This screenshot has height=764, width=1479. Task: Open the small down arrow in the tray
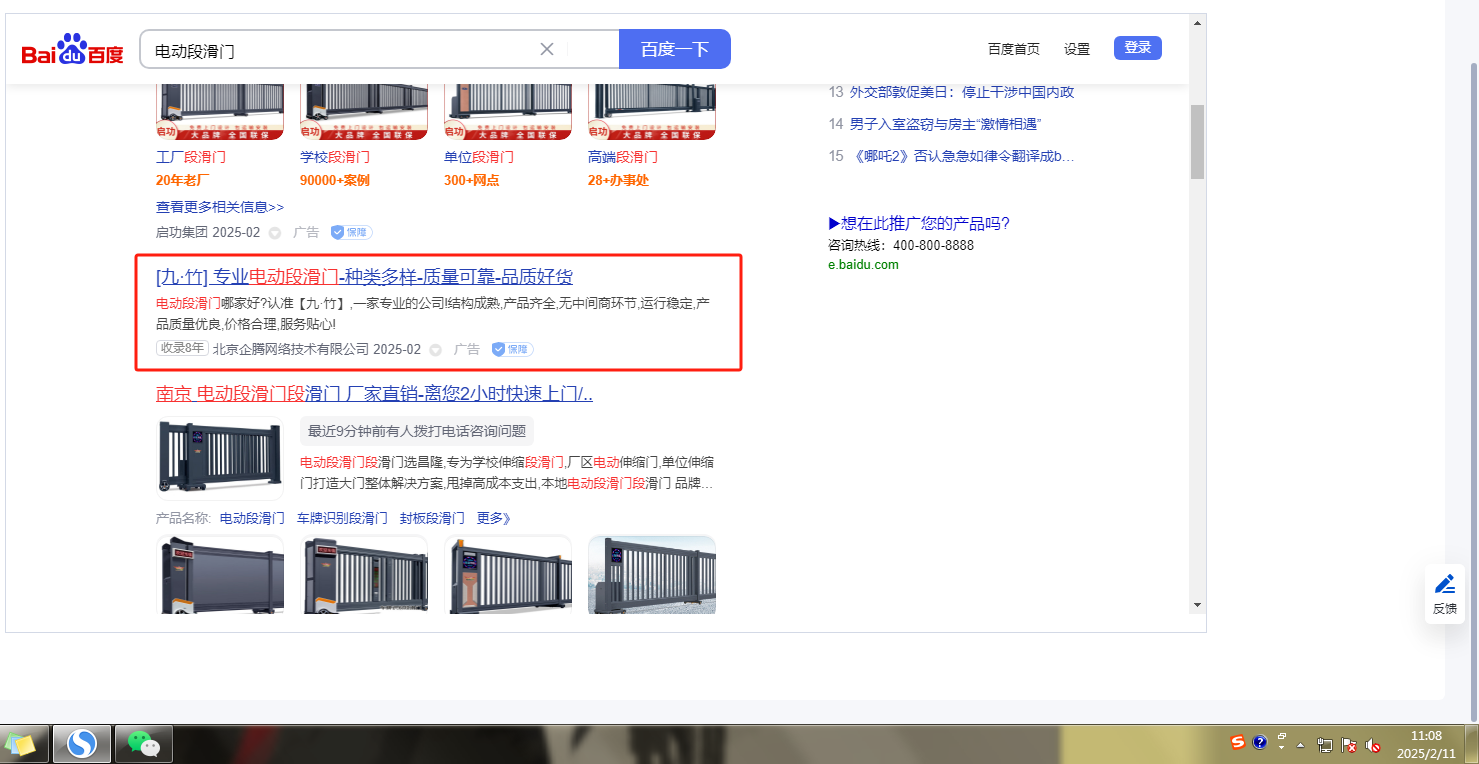click(x=1282, y=749)
